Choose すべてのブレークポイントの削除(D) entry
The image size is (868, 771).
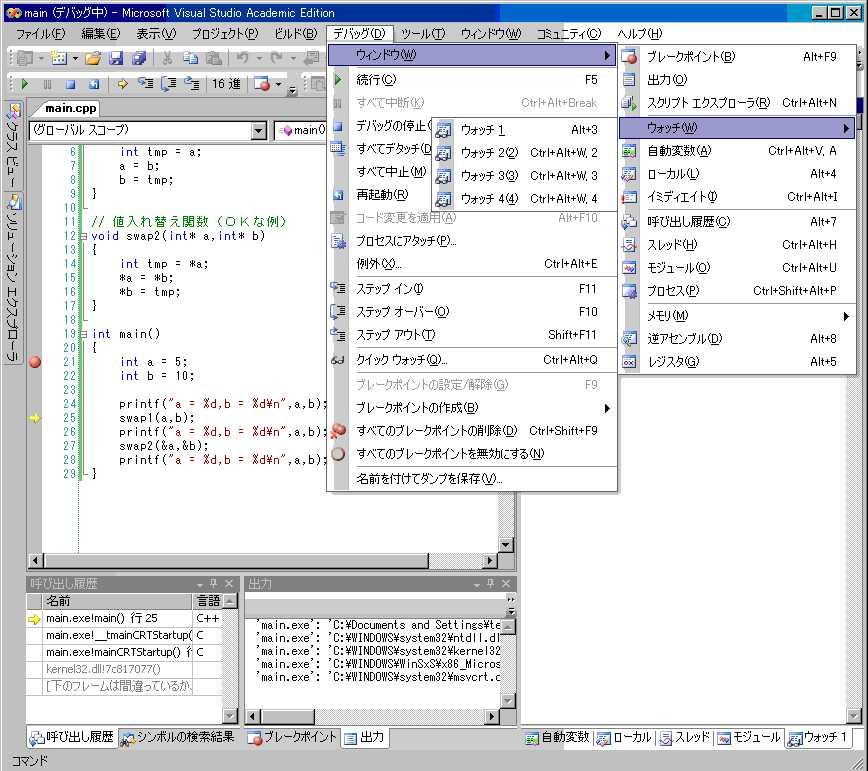472,431
